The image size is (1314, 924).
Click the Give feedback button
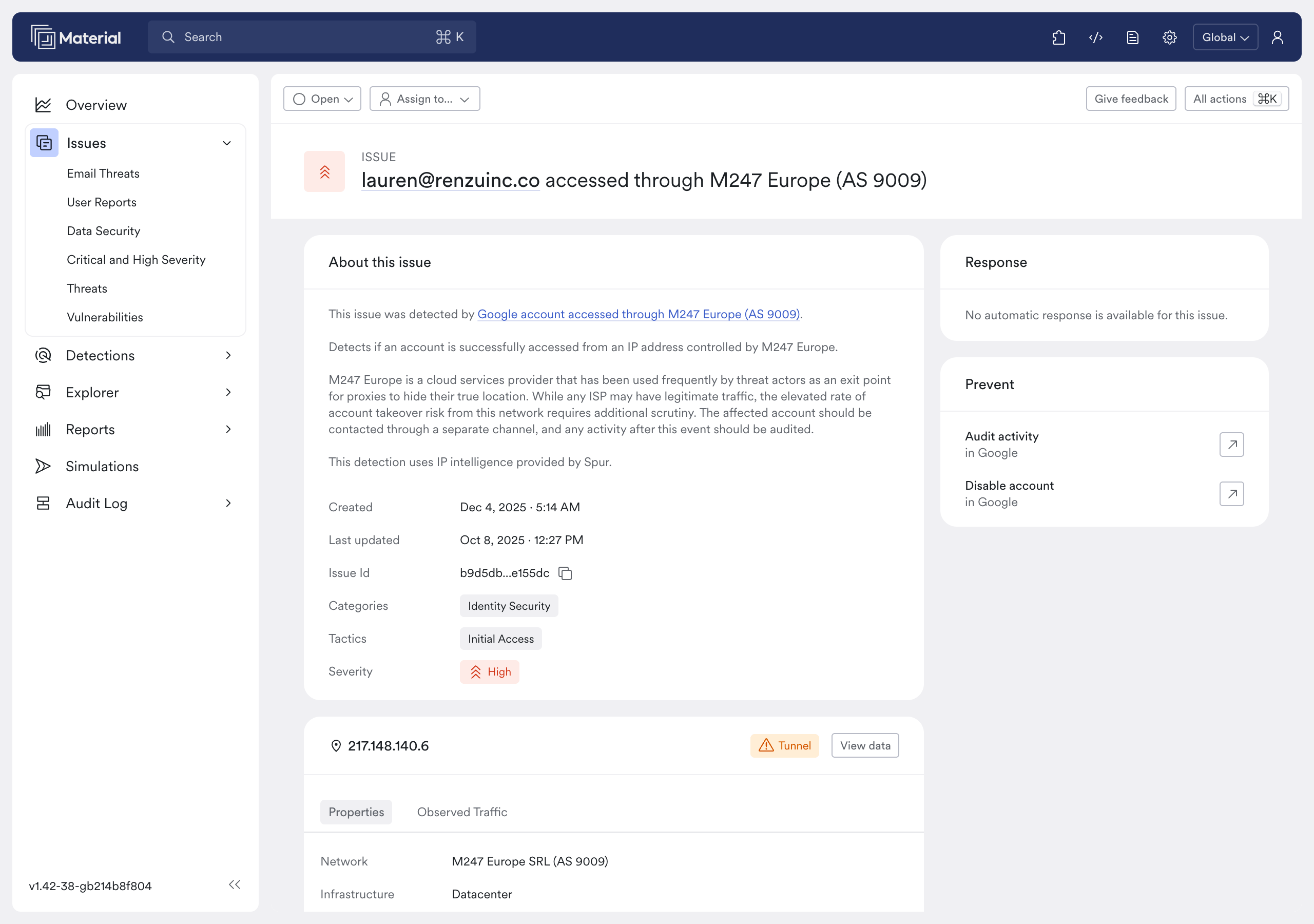pos(1130,99)
